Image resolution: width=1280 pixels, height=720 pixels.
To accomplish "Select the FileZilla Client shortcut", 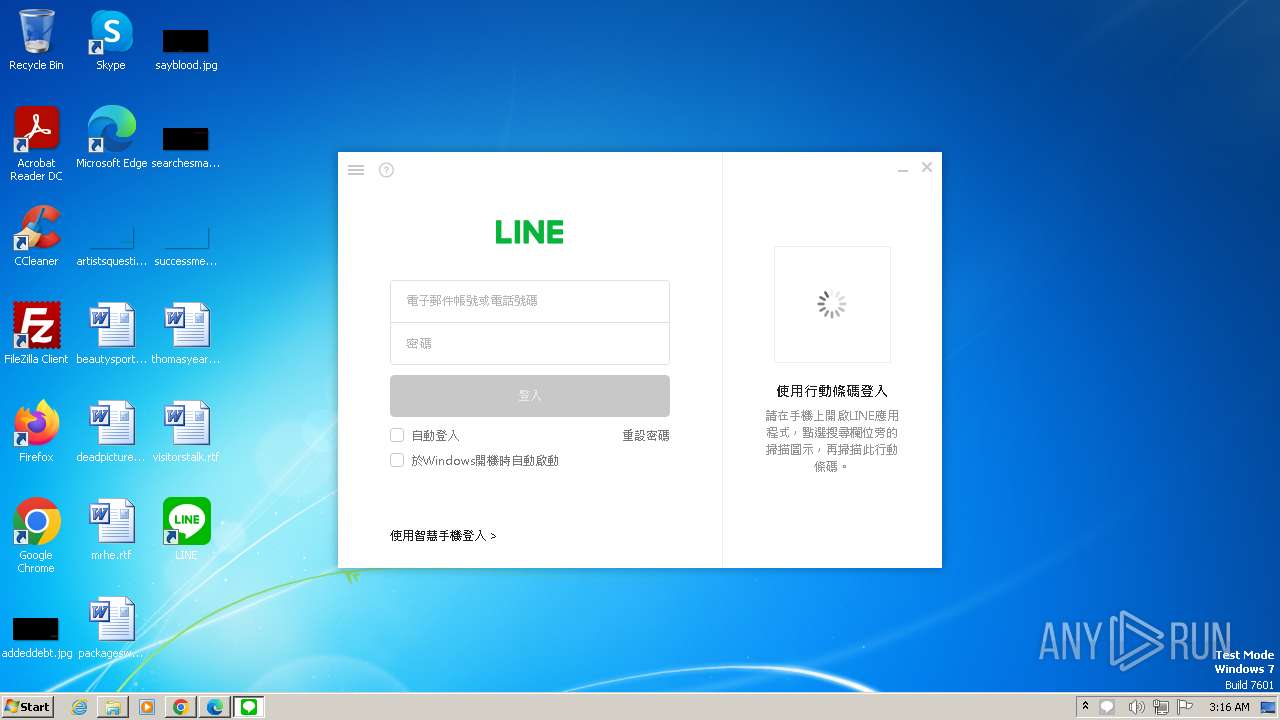I will coord(36,334).
